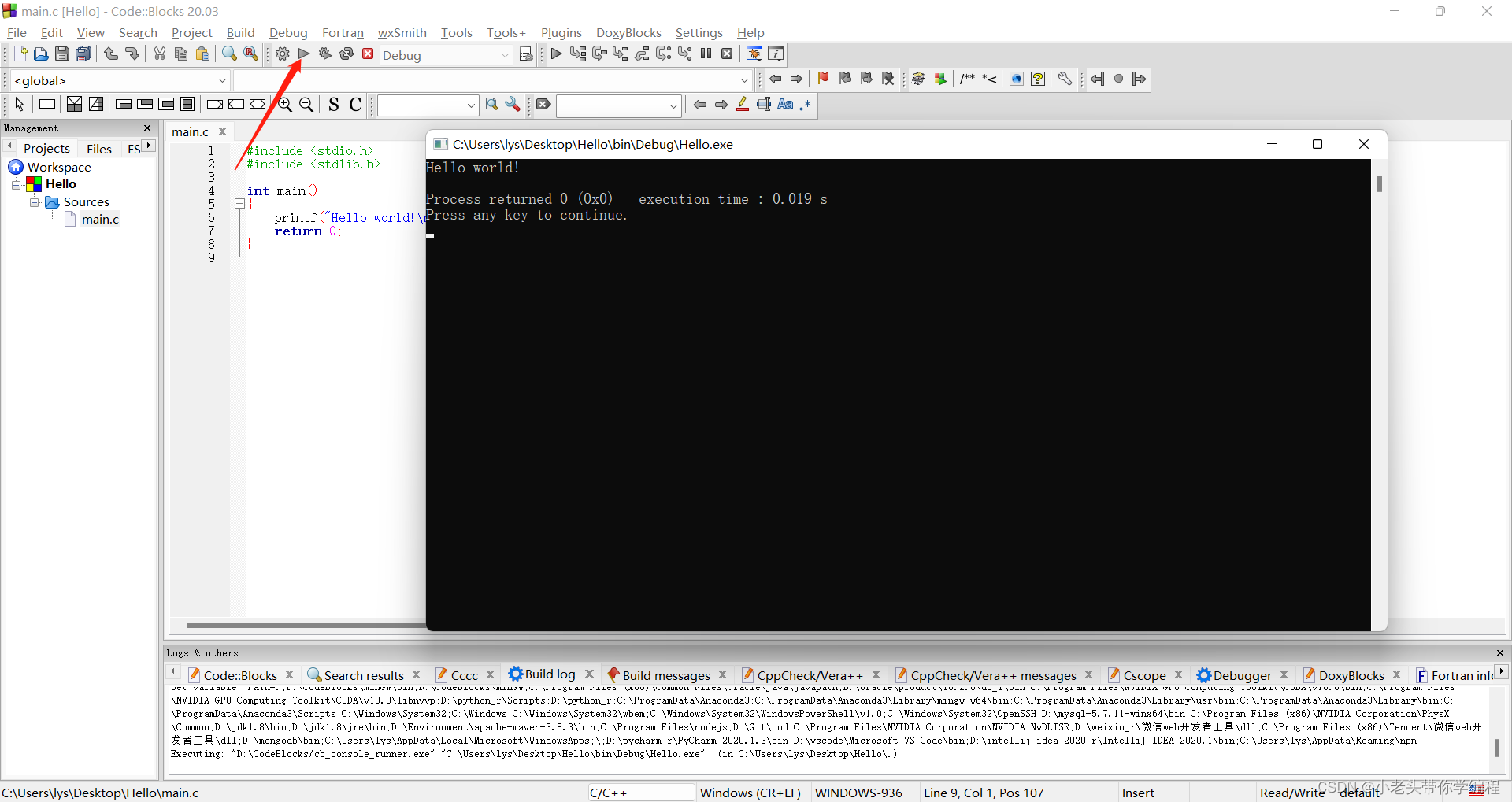Click Build and run icon
The height and width of the screenshot is (802, 1512).
(324, 54)
